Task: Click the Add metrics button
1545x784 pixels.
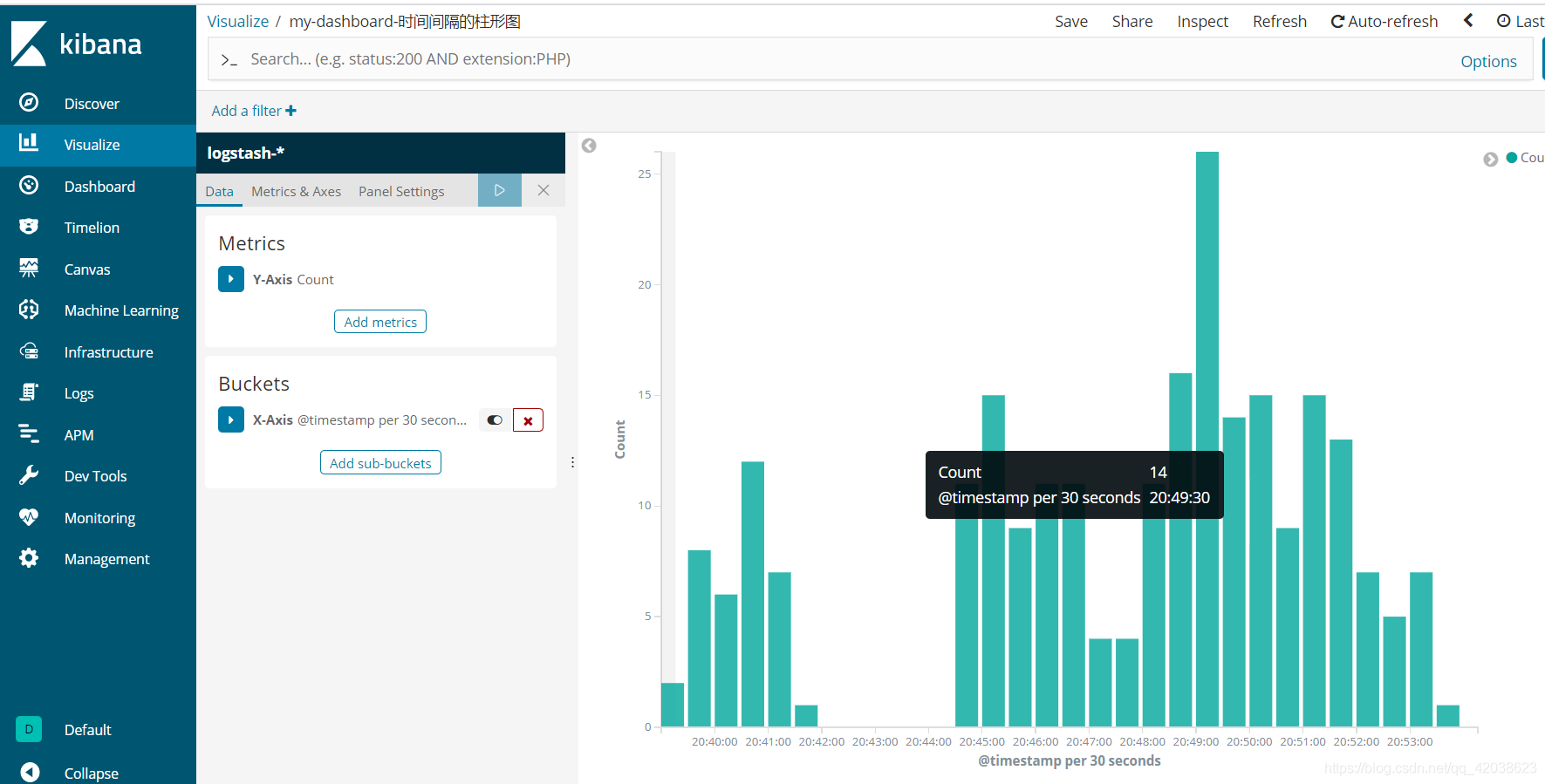Action: [380, 322]
